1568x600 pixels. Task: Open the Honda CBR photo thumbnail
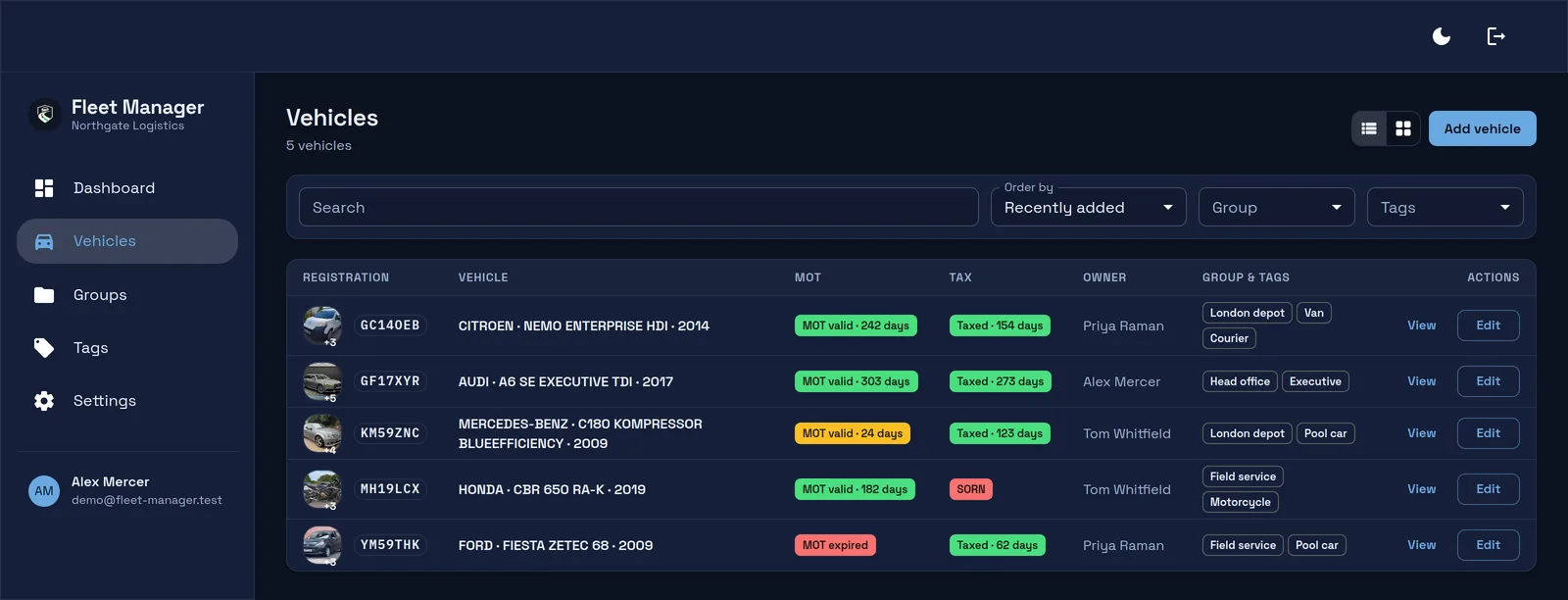pos(322,489)
